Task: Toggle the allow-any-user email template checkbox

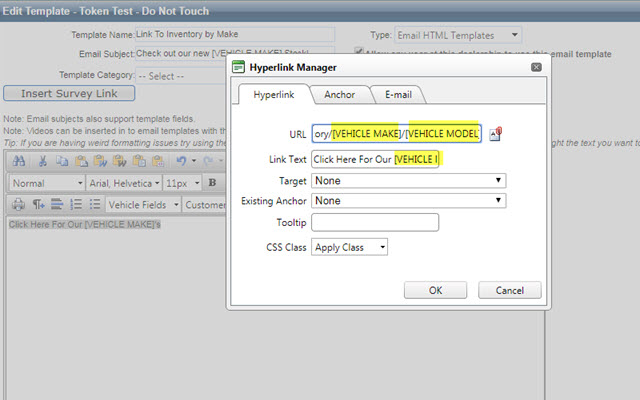Action: (x=358, y=51)
